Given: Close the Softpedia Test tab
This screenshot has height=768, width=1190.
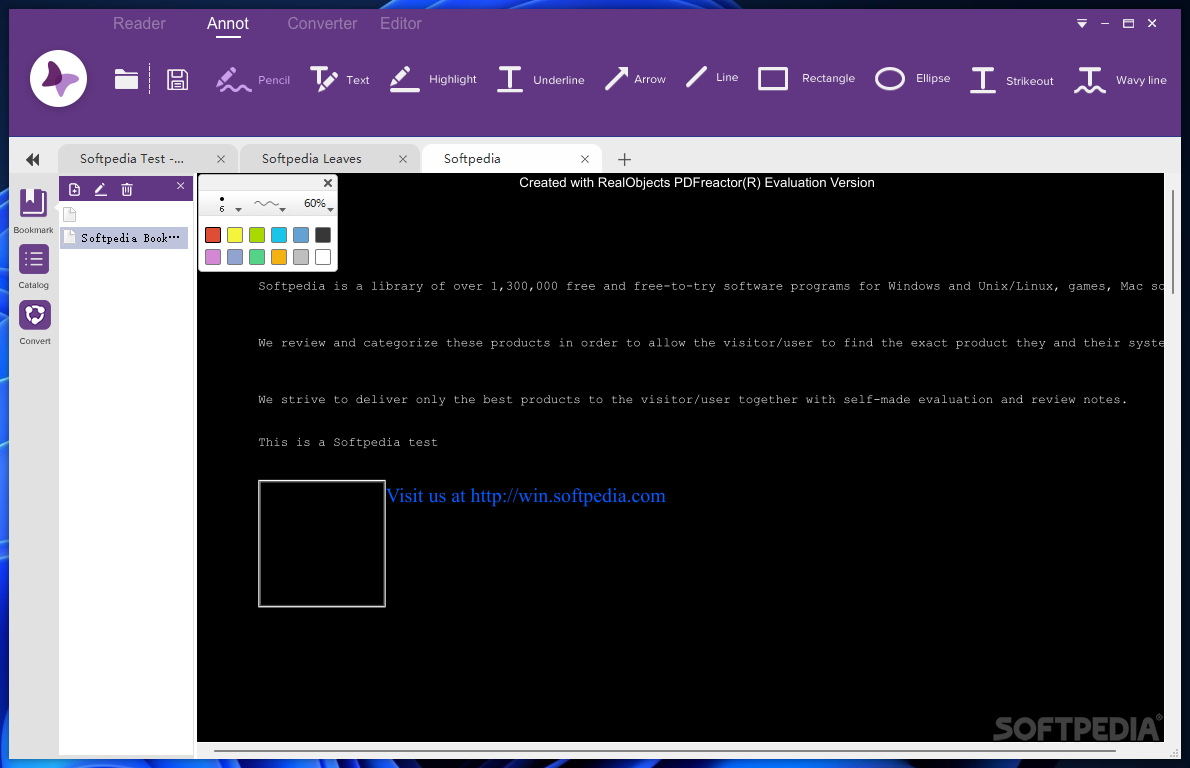Looking at the screenshot, I should (x=221, y=159).
